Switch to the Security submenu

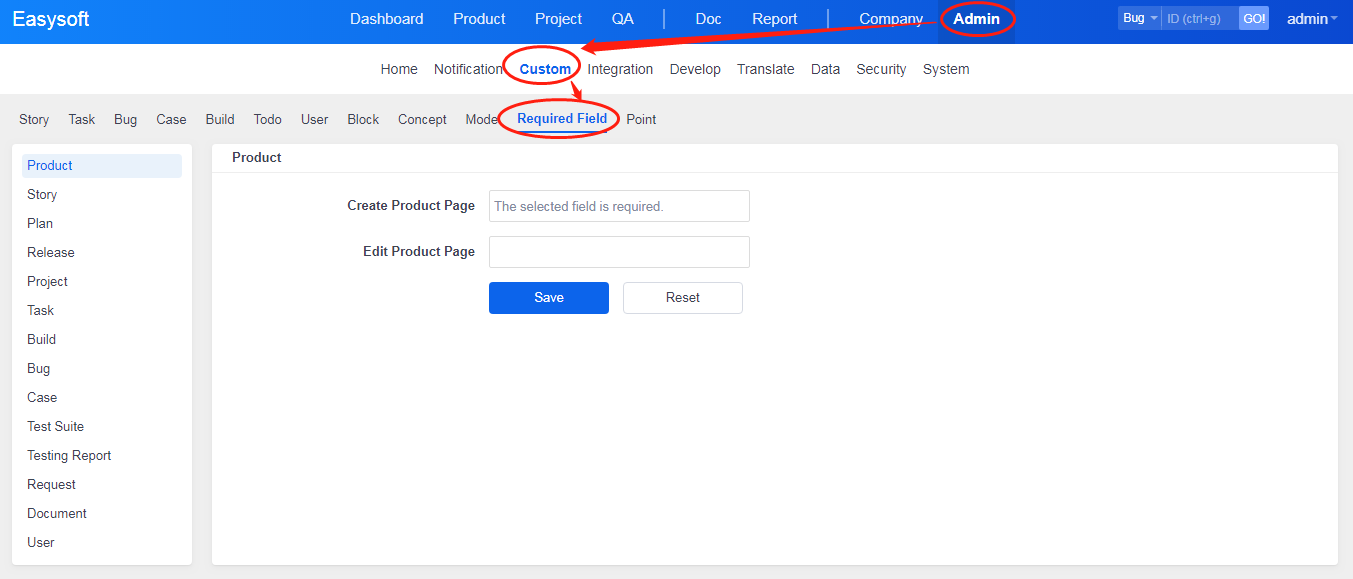[881, 69]
